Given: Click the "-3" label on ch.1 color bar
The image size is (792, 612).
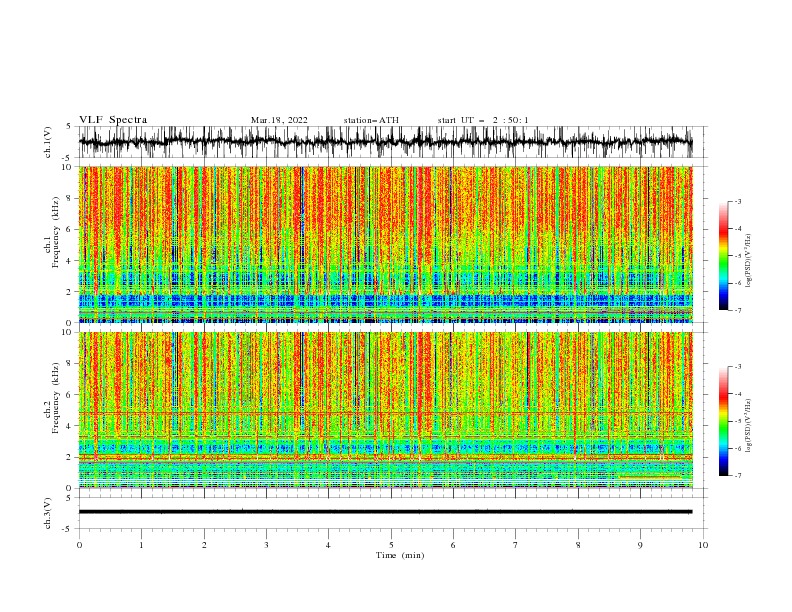Looking at the screenshot, I should point(737,201).
